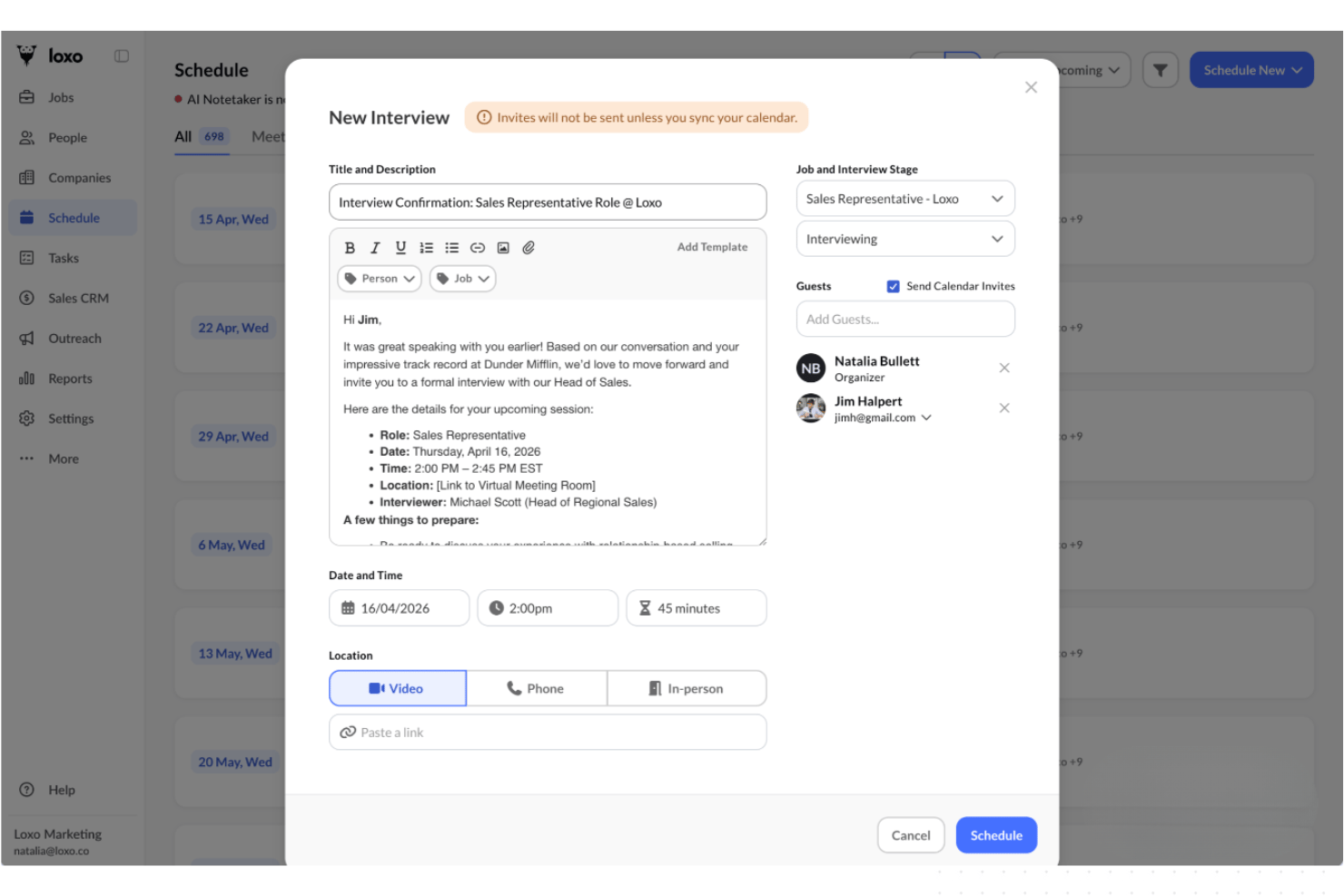Select Video location option
The image size is (1344, 896).
click(x=398, y=688)
